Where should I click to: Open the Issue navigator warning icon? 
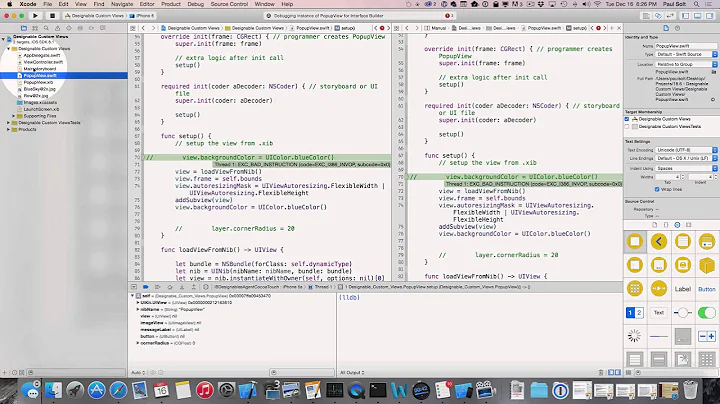pos(57,28)
